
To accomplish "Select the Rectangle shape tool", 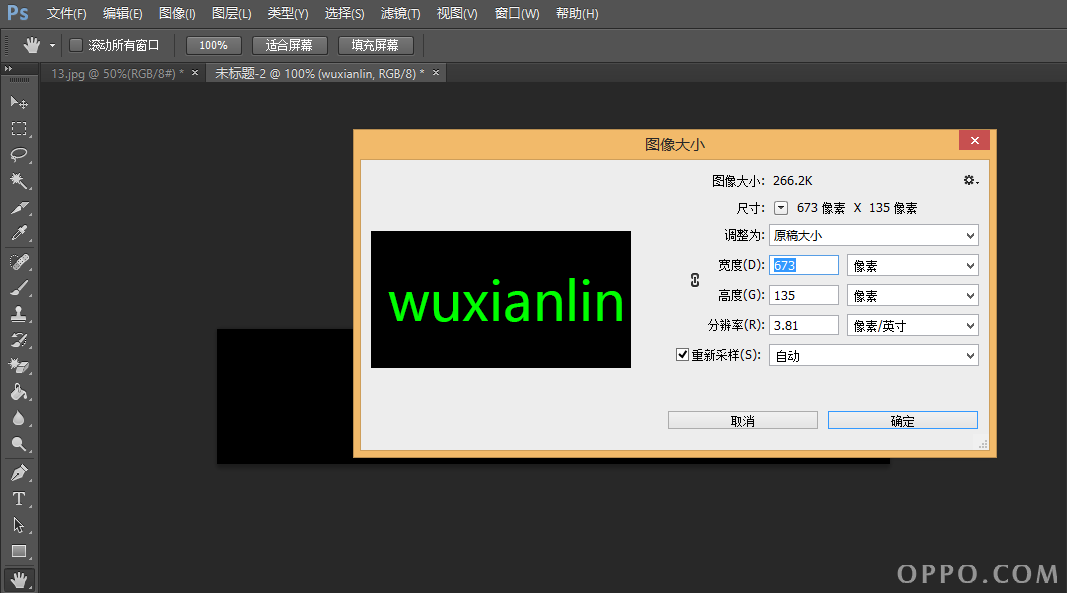I will (x=19, y=551).
